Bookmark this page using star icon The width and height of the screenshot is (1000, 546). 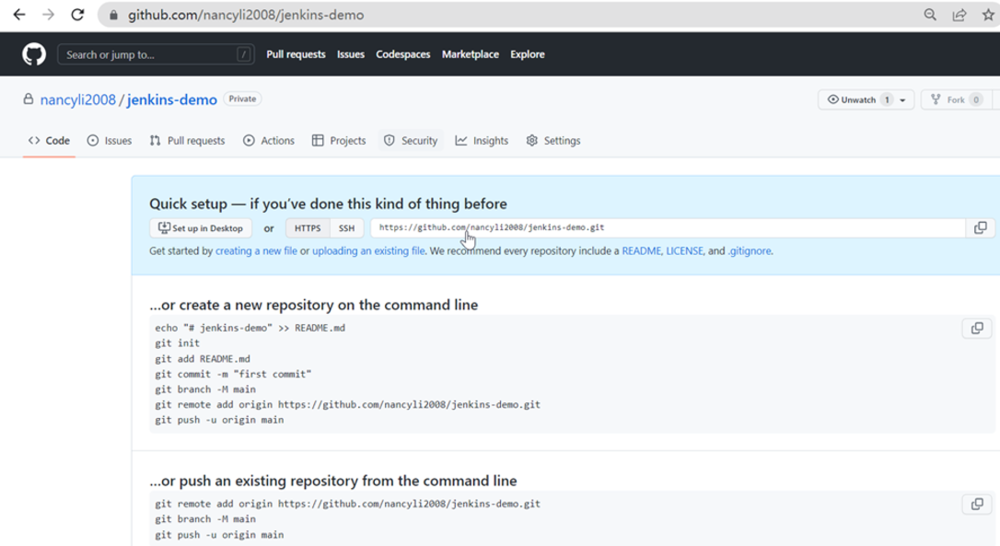(988, 15)
